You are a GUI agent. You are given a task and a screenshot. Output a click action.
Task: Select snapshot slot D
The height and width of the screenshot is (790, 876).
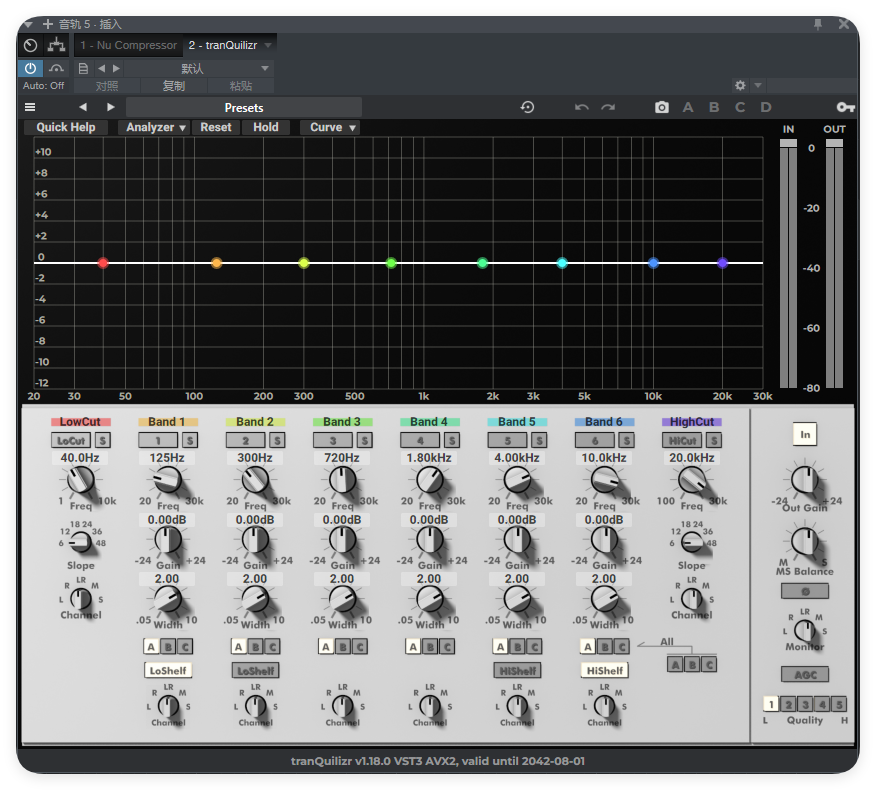point(766,107)
